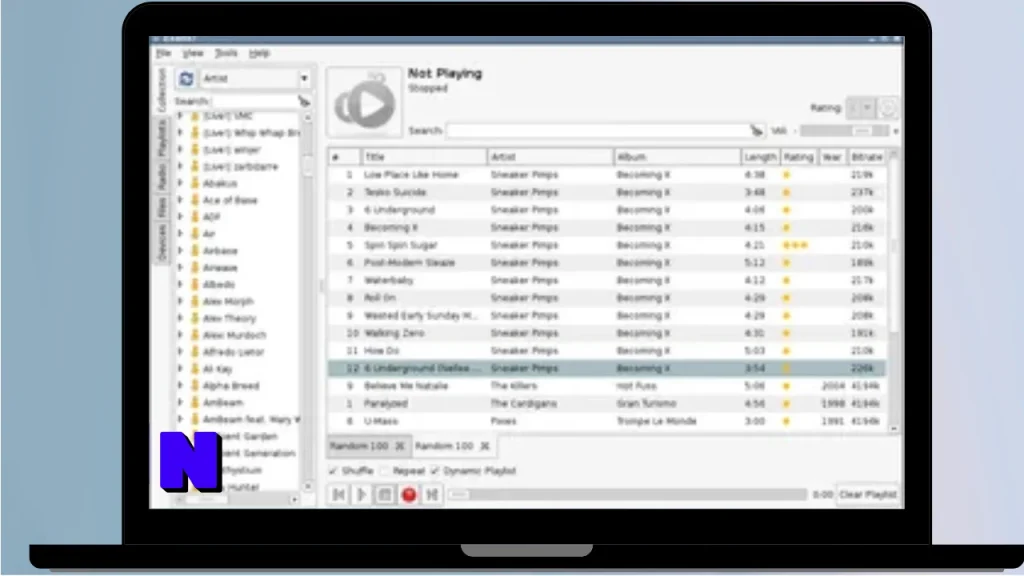1024x576 pixels.
Task: Clear the collection panel search field icon
Action: point(304,101)
